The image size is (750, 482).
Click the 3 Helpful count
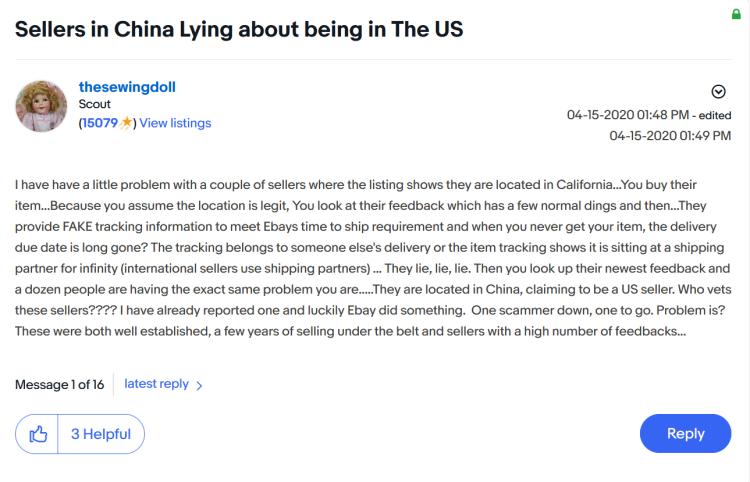tap(101, 434)
